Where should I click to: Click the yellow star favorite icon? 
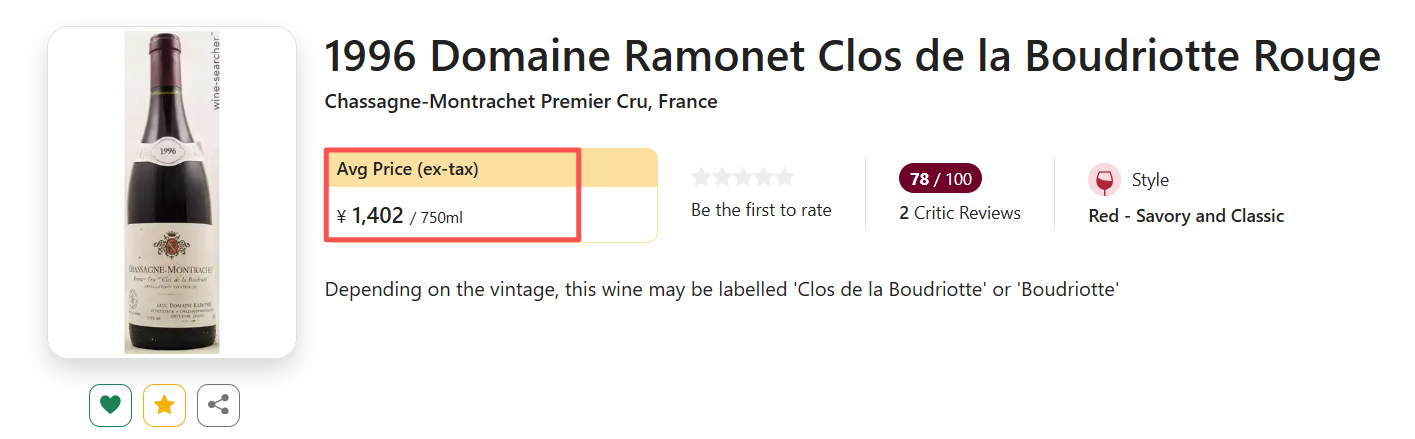164,405
